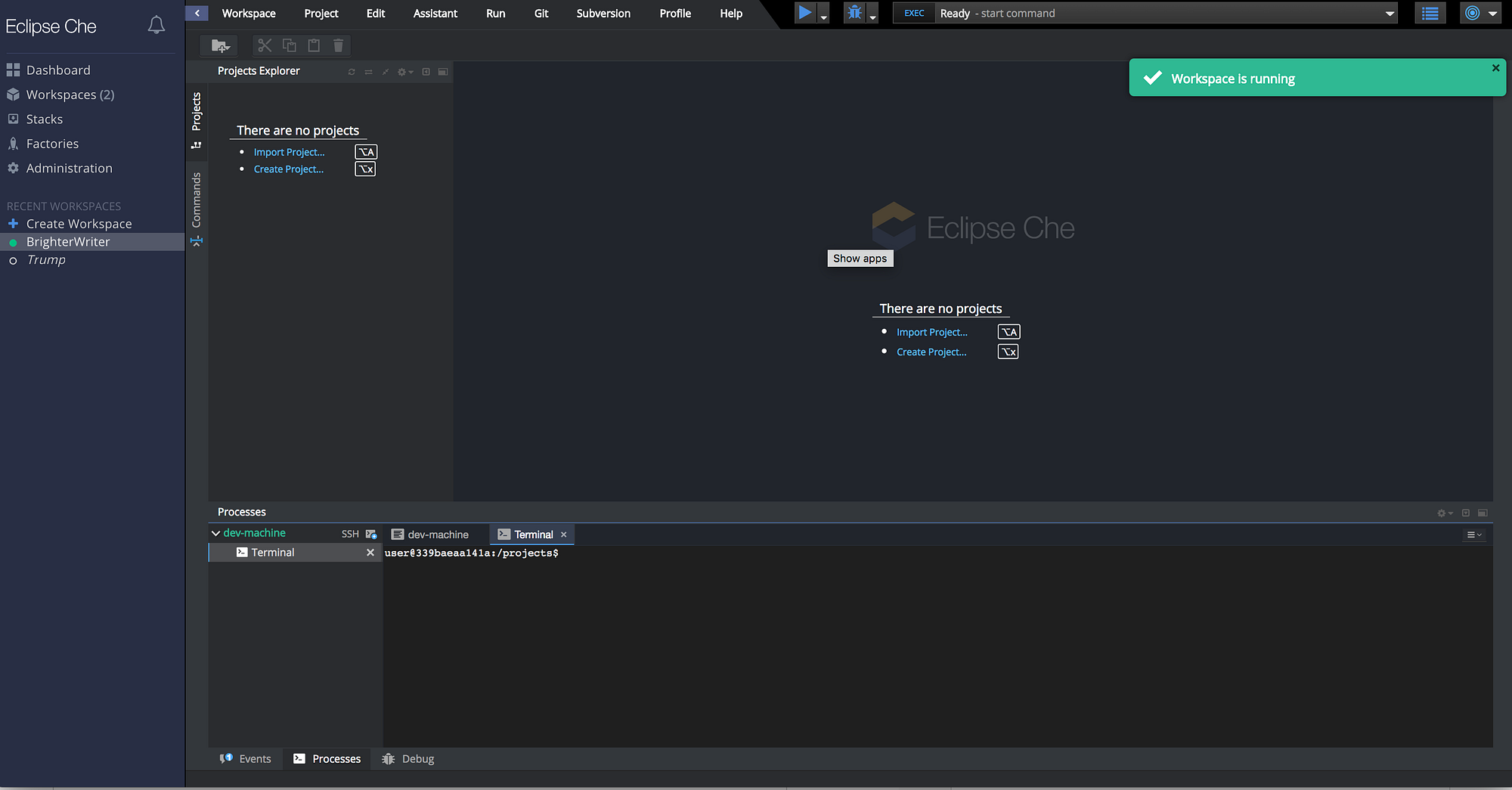Image resolution: width=1512 pixels, height=790 pixels.
Task: Expand the dropdown beside the target circle icon
Action: pyautogui.click(x=1492, y=14)
